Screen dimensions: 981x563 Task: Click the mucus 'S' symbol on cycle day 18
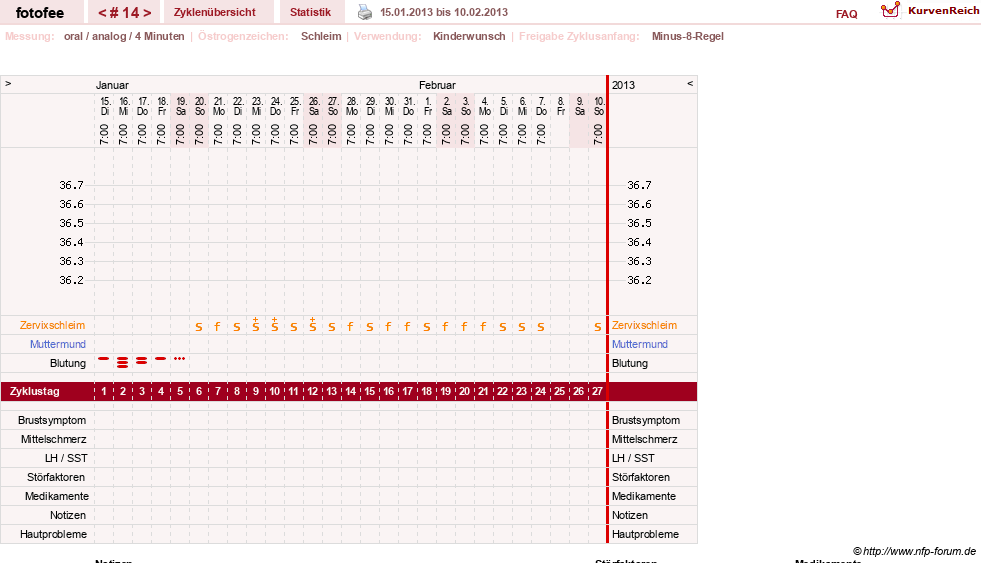click(427, 327)
